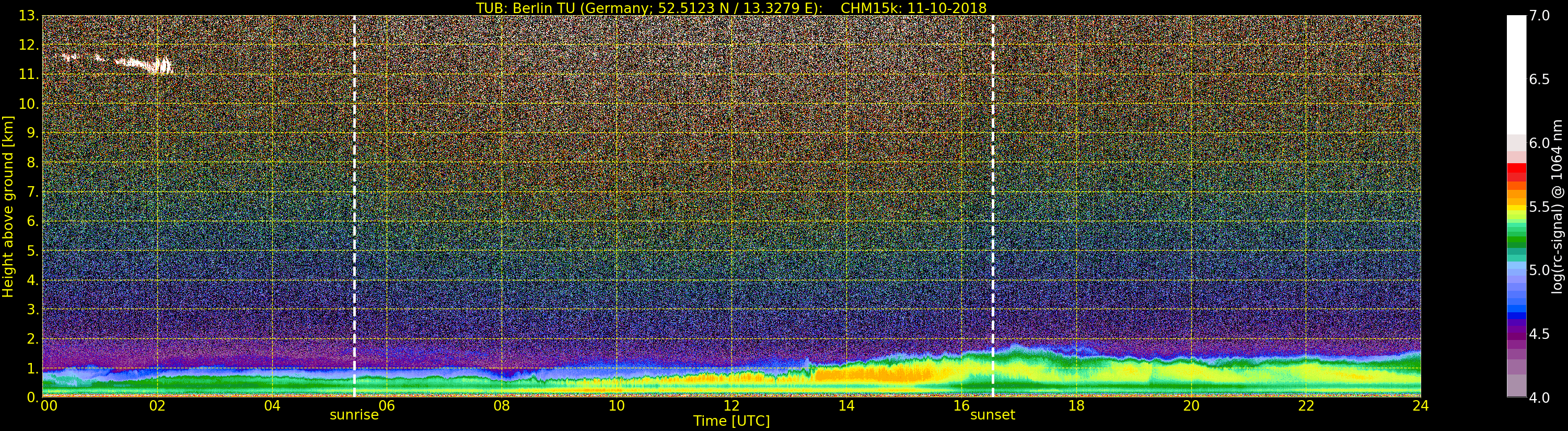Click the white dashed sunrise line

[354, 206]
